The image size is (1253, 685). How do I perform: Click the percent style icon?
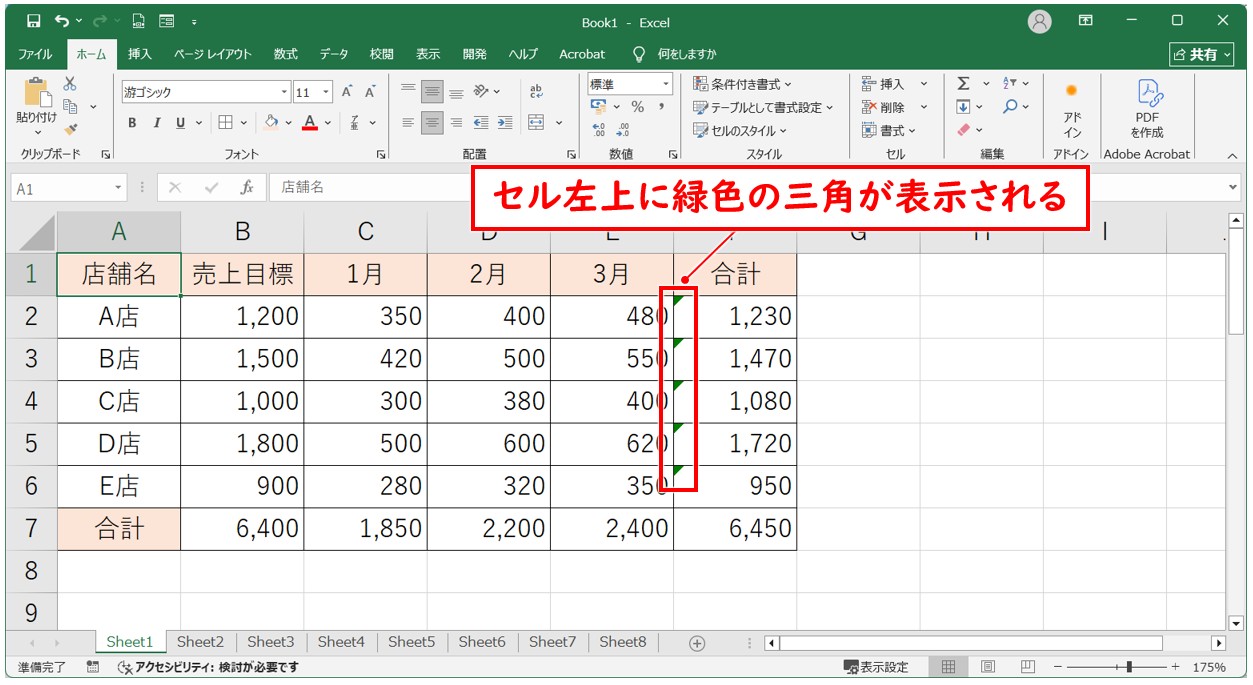point(637,107)
